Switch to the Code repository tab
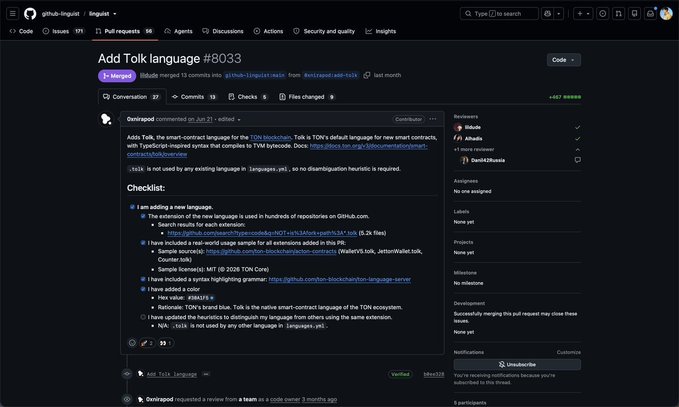679x407 pixels. [x=21, y=31]
